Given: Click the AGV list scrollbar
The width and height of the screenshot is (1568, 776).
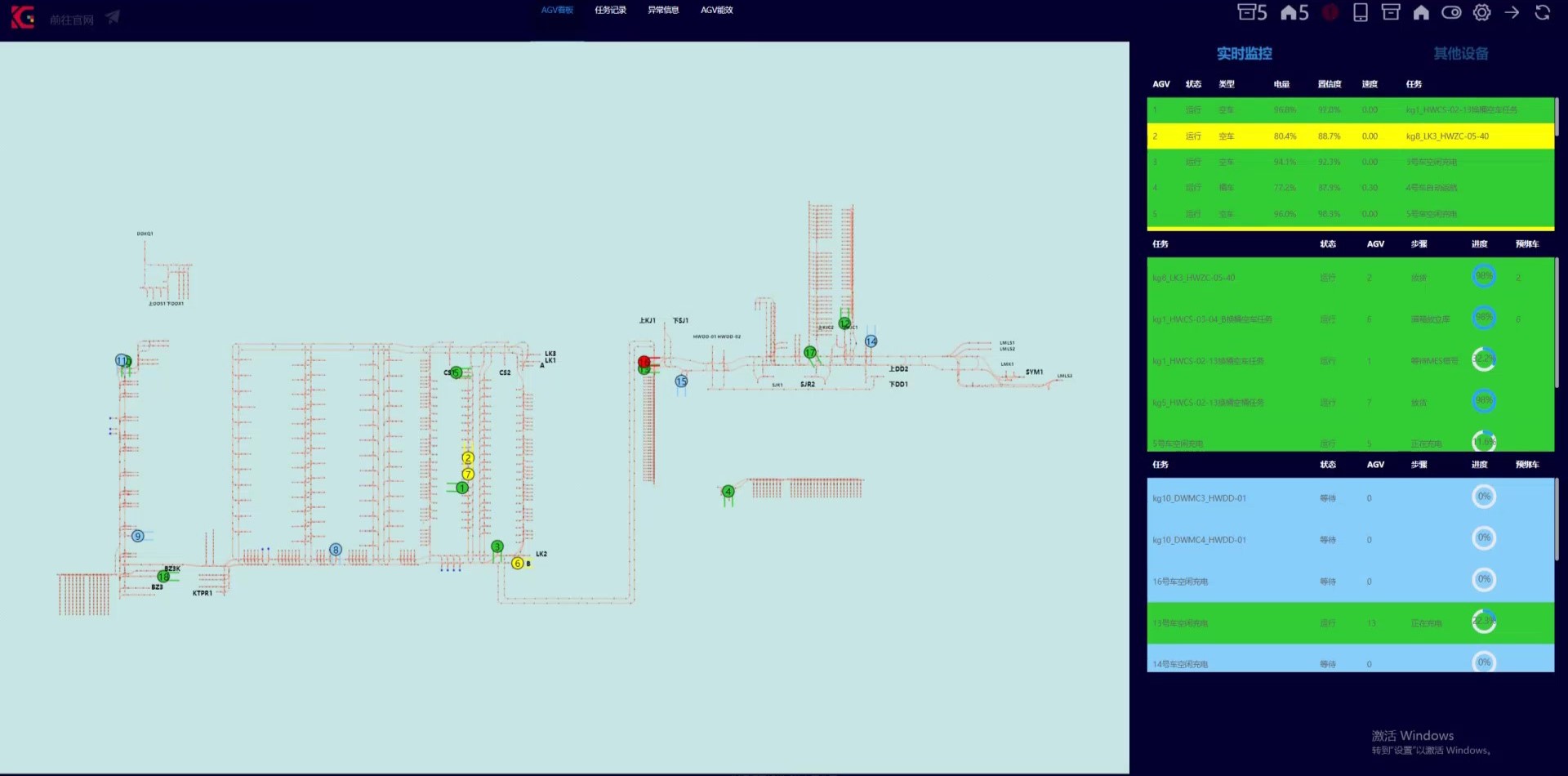Looking at the screenshot, I should [1557, 116].
